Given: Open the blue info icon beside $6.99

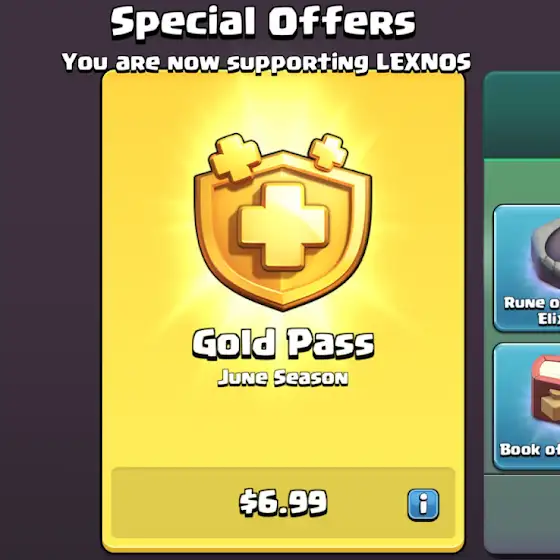Looking at the screenshot, I should (423, 505).
